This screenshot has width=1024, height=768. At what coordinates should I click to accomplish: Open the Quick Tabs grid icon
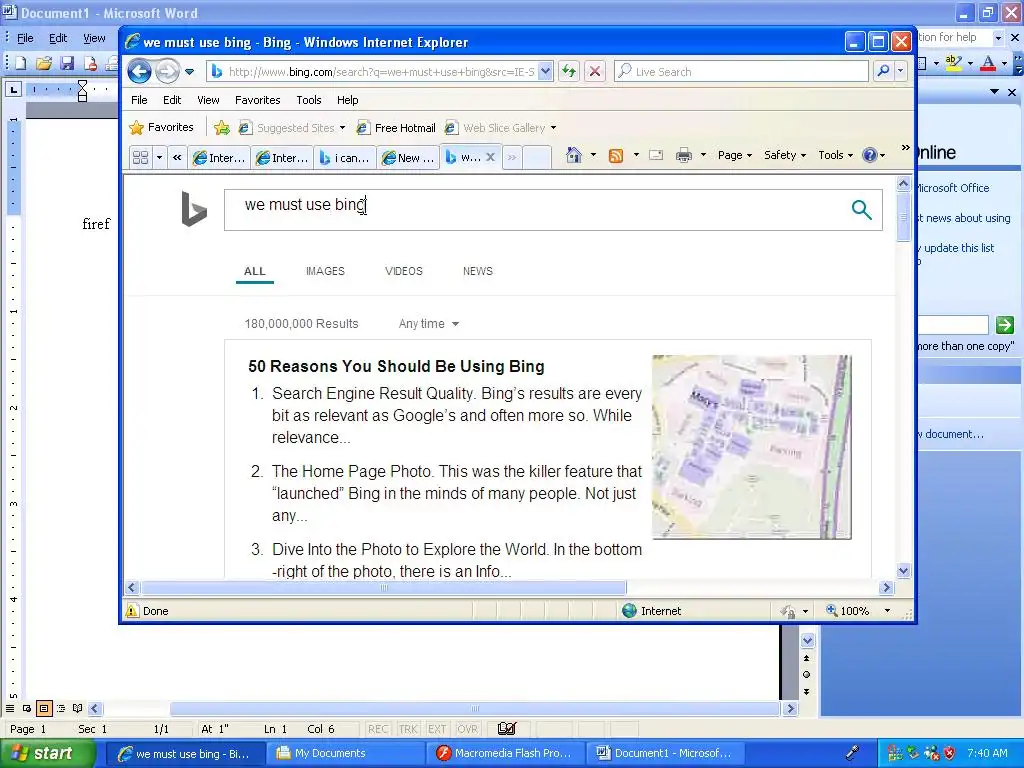pos(140,157)
